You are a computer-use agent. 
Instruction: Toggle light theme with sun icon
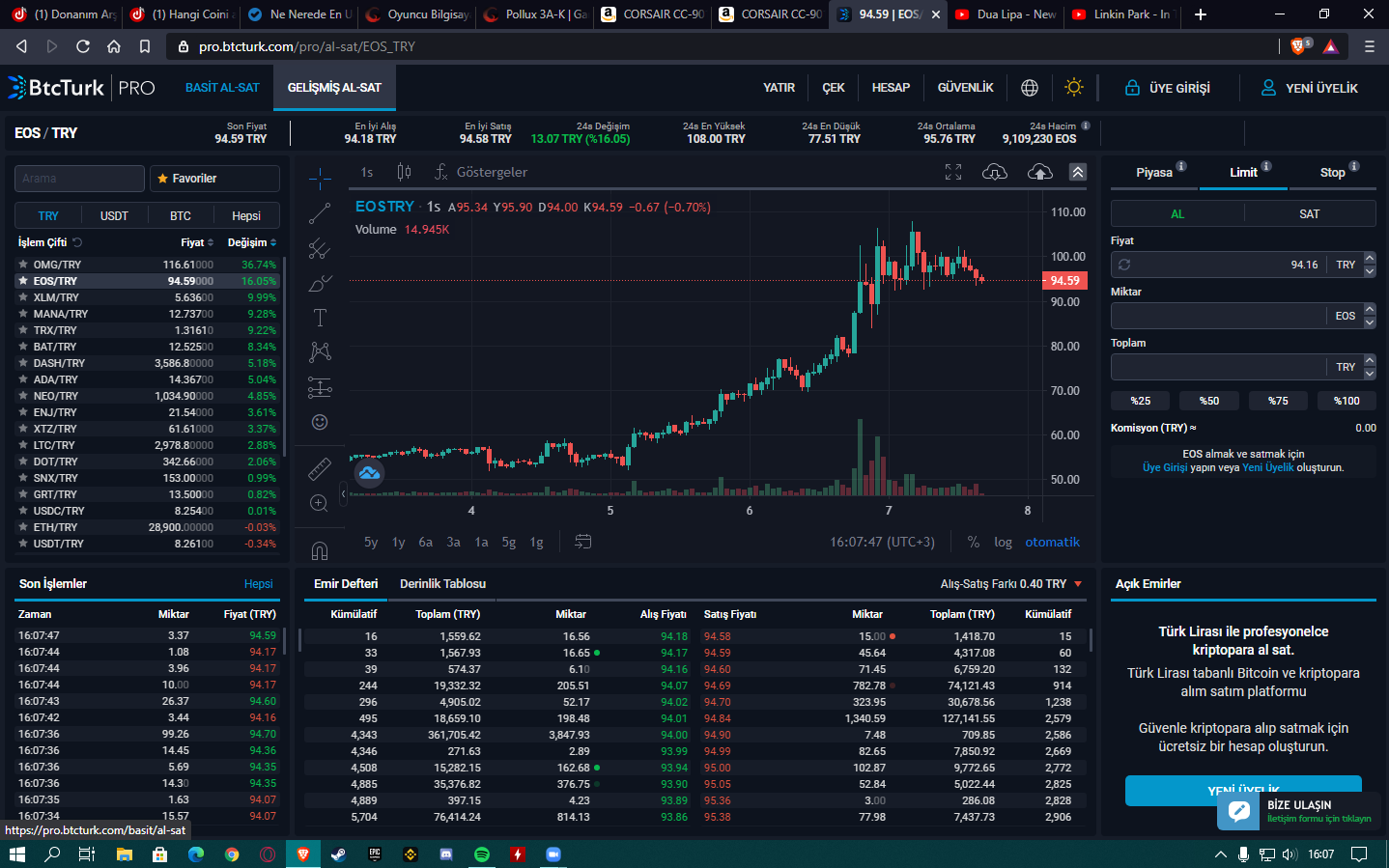1074,88
